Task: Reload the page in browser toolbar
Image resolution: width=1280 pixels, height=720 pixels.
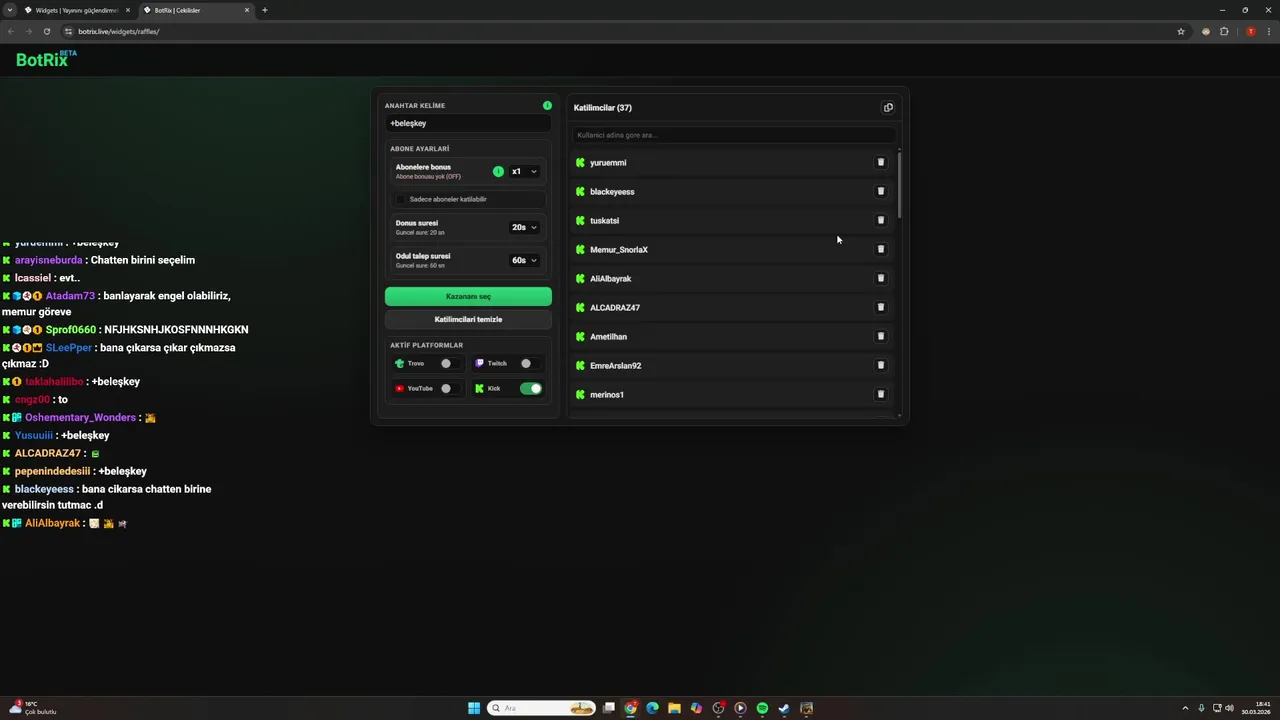Action: [46, 31]
